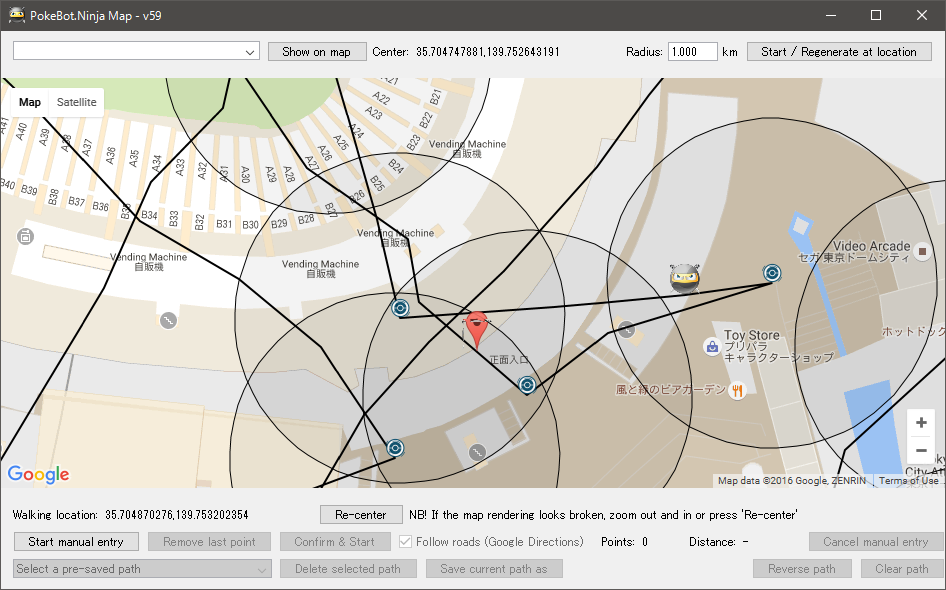Click the 'B31' seat section label
946x590 pixels.
pos(224,224)
